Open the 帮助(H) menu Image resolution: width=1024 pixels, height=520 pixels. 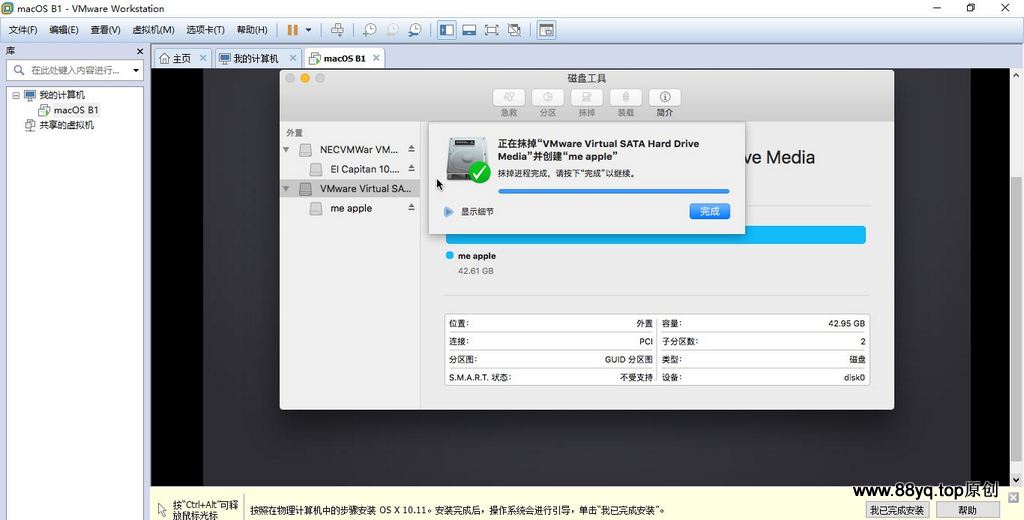tap(251, 30)
